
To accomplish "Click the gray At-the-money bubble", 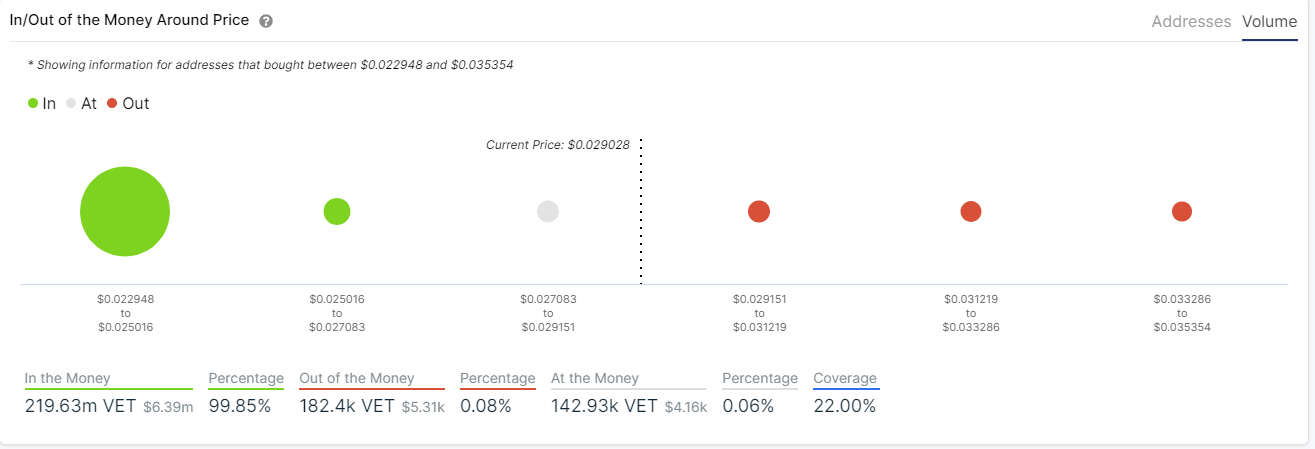I will tap(548, 211).
